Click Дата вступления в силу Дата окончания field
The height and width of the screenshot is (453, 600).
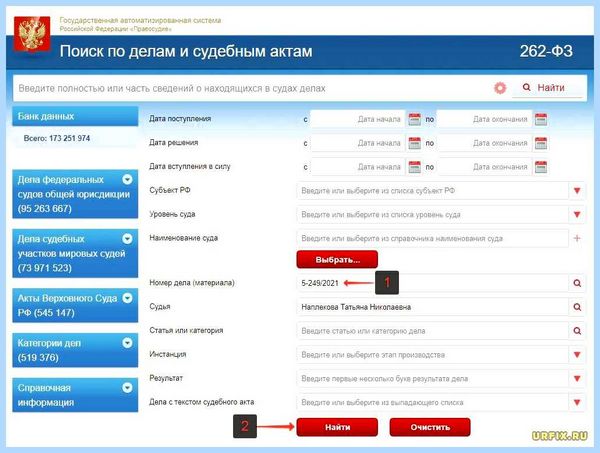click(484, 167)
